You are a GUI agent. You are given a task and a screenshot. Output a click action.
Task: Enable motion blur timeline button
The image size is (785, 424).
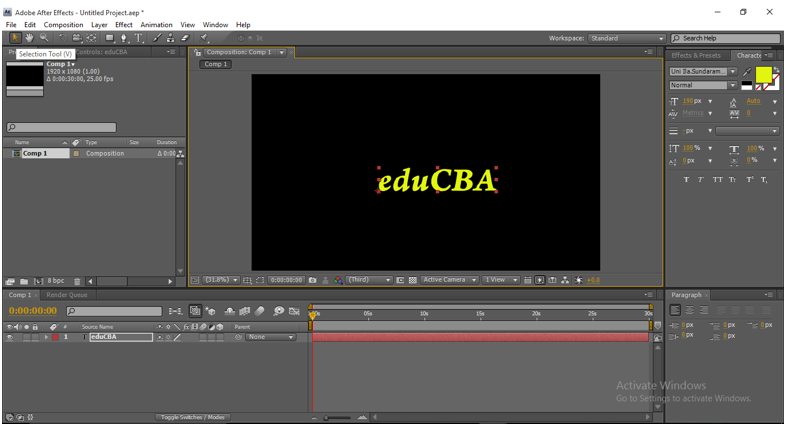(x=259, y=311)
